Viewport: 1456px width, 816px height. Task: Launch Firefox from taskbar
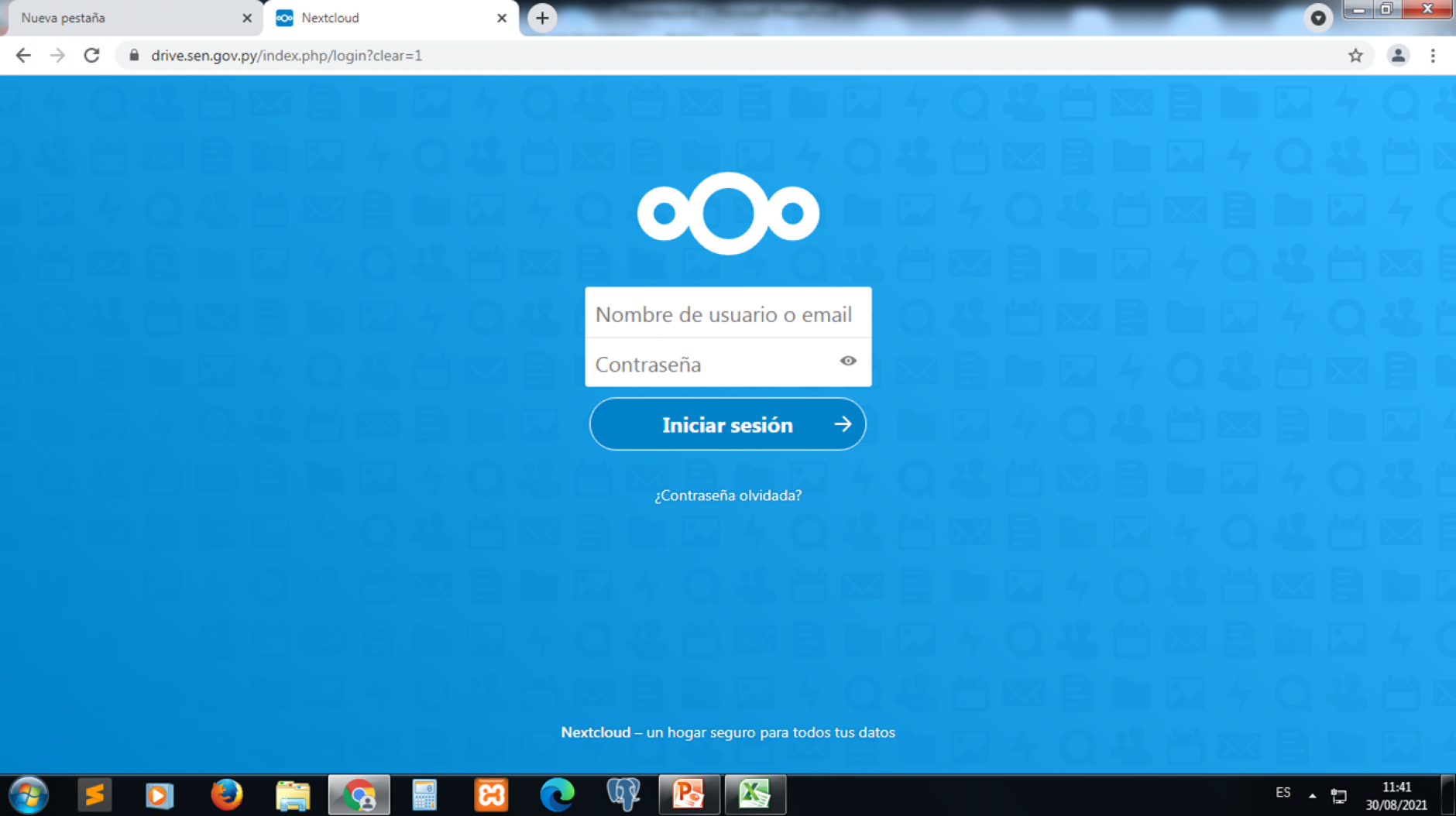226,795
